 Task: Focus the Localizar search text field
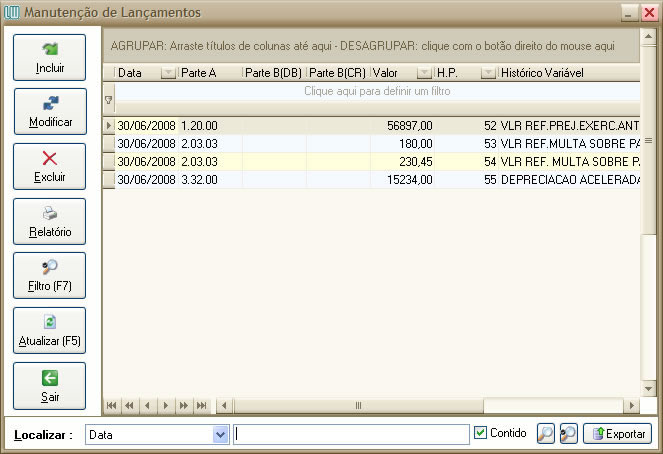tap(351, 435)
